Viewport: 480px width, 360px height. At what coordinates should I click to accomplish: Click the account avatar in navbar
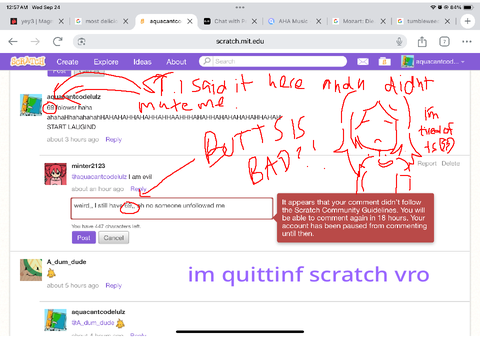click(407, 62)
